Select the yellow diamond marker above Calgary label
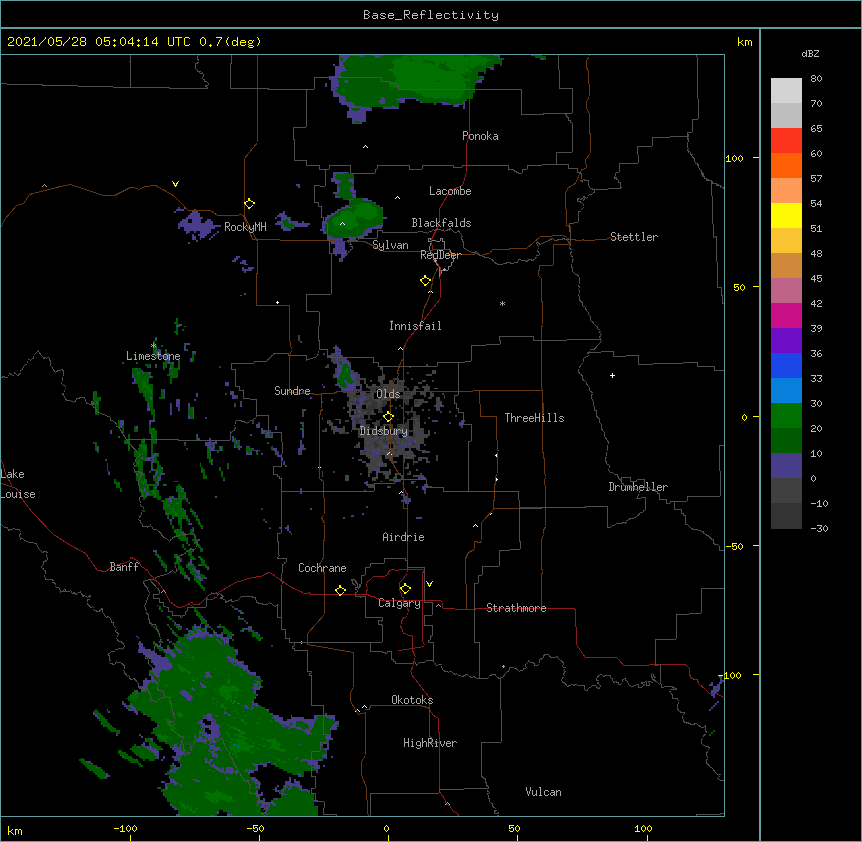 pyautogui.click(x=405, y=589)
